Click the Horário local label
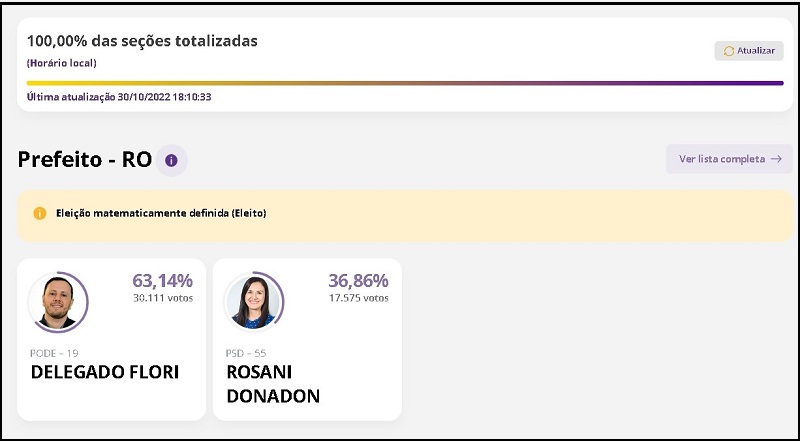The height and width of the screenshot is (441, 800). coord(61,63)
